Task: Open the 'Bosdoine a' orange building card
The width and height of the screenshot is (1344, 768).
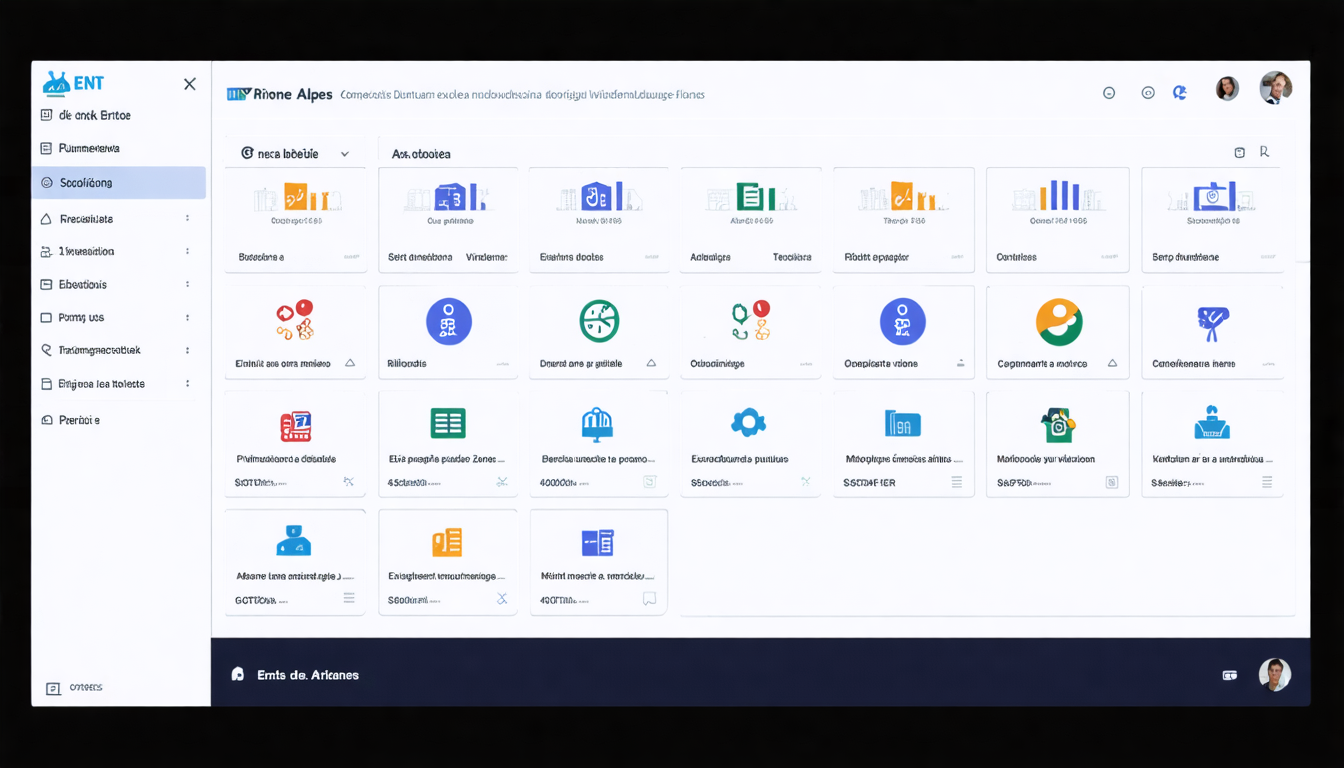Action: [x=295, y=219]
